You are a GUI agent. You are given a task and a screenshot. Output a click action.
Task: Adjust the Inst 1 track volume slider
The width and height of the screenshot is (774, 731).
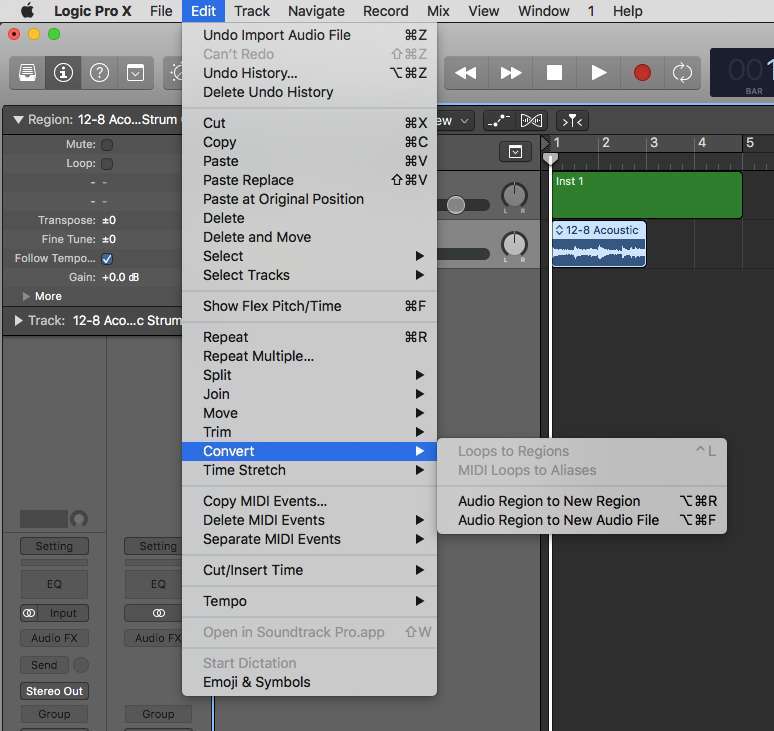click(x=456, y=205)
